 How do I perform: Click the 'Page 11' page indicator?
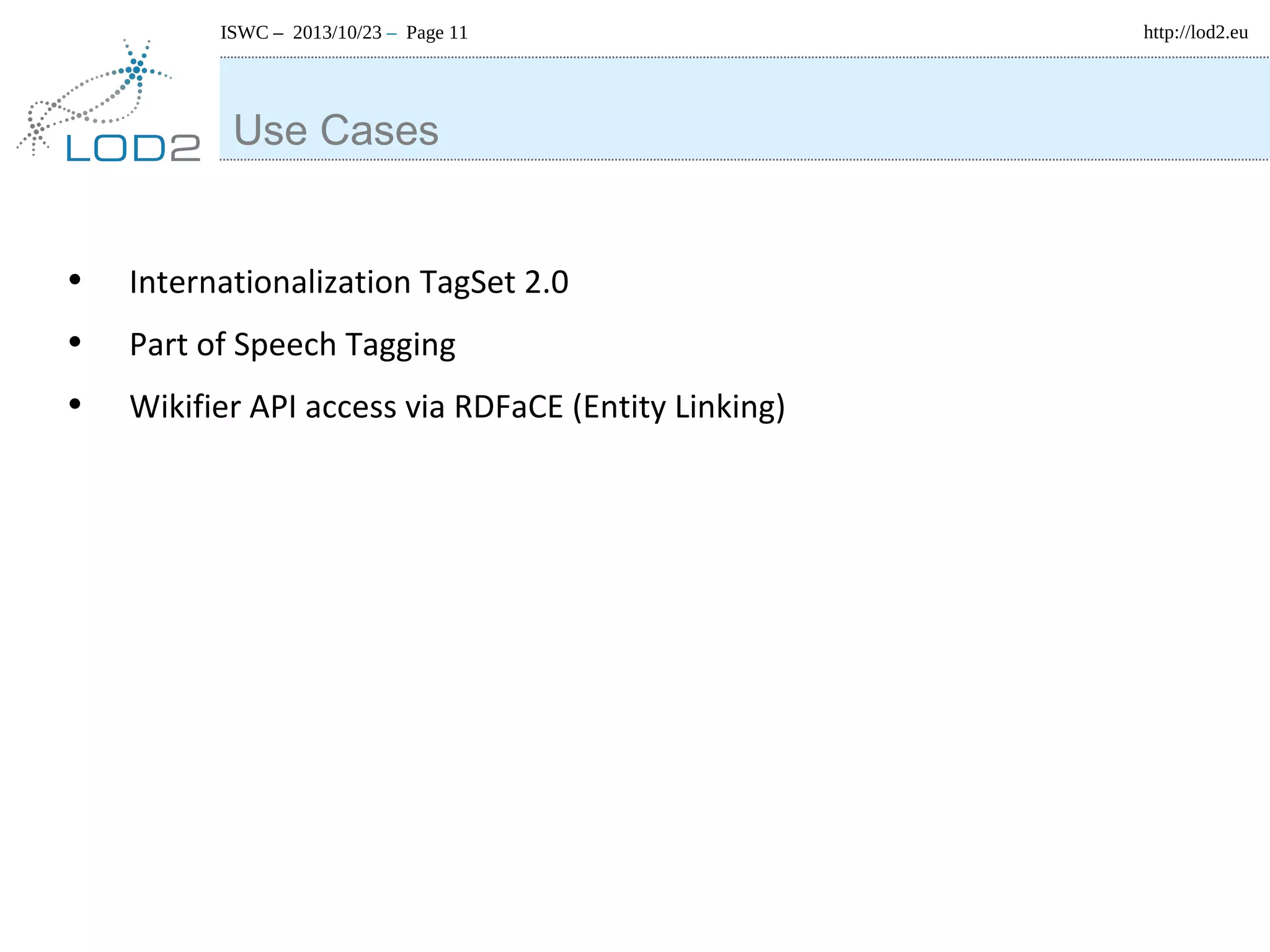[437, 33]
